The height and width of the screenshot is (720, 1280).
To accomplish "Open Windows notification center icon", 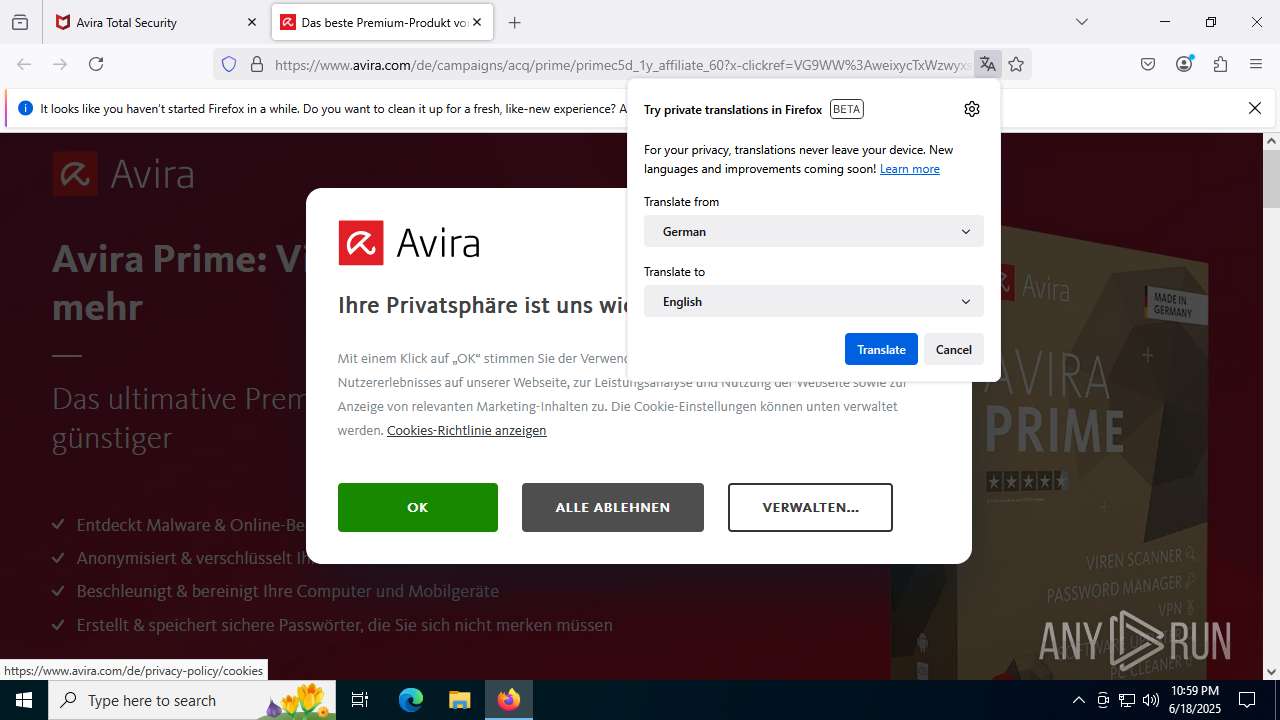I will click(x=1247, y=700).
